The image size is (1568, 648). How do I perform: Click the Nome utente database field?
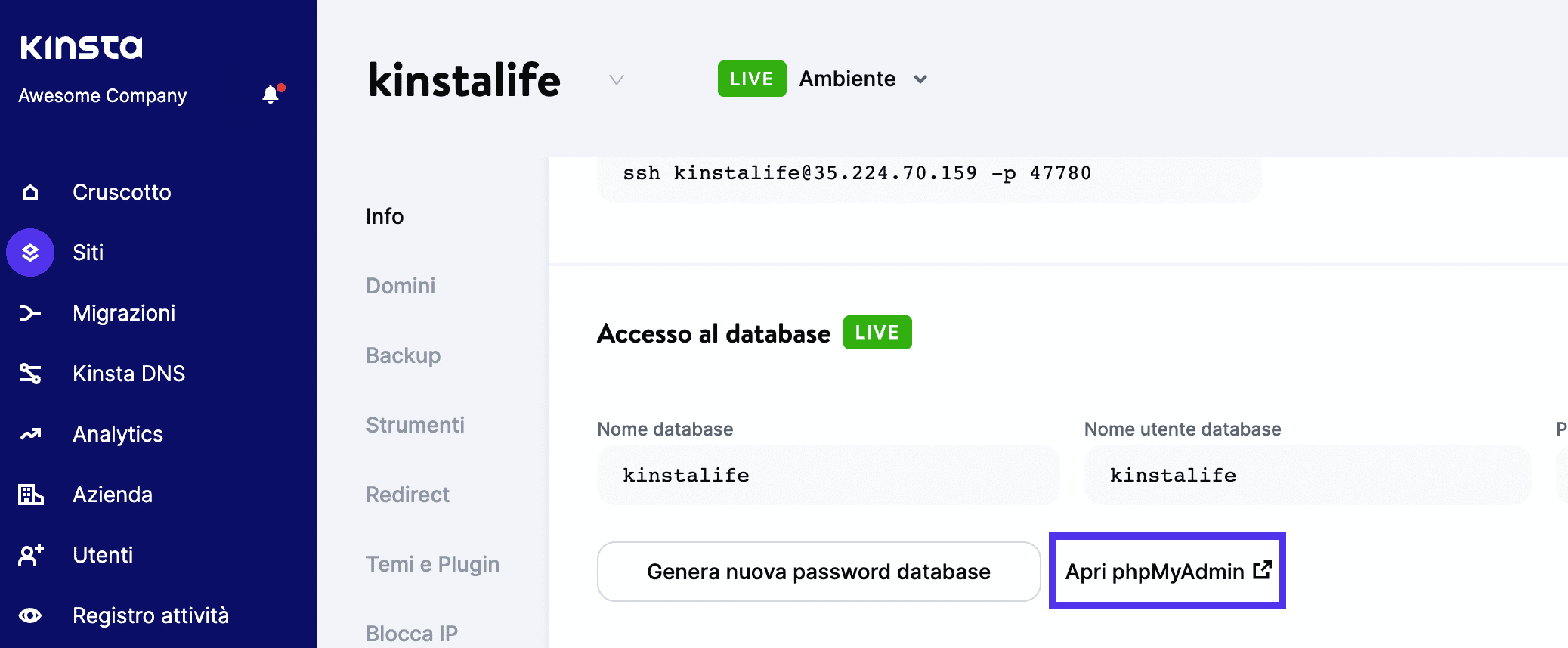click(1308, 475)
